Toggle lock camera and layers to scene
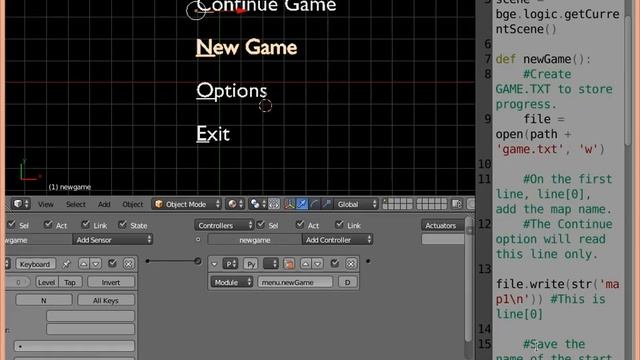This screenshot has width=640, height=360. point(457,204)
